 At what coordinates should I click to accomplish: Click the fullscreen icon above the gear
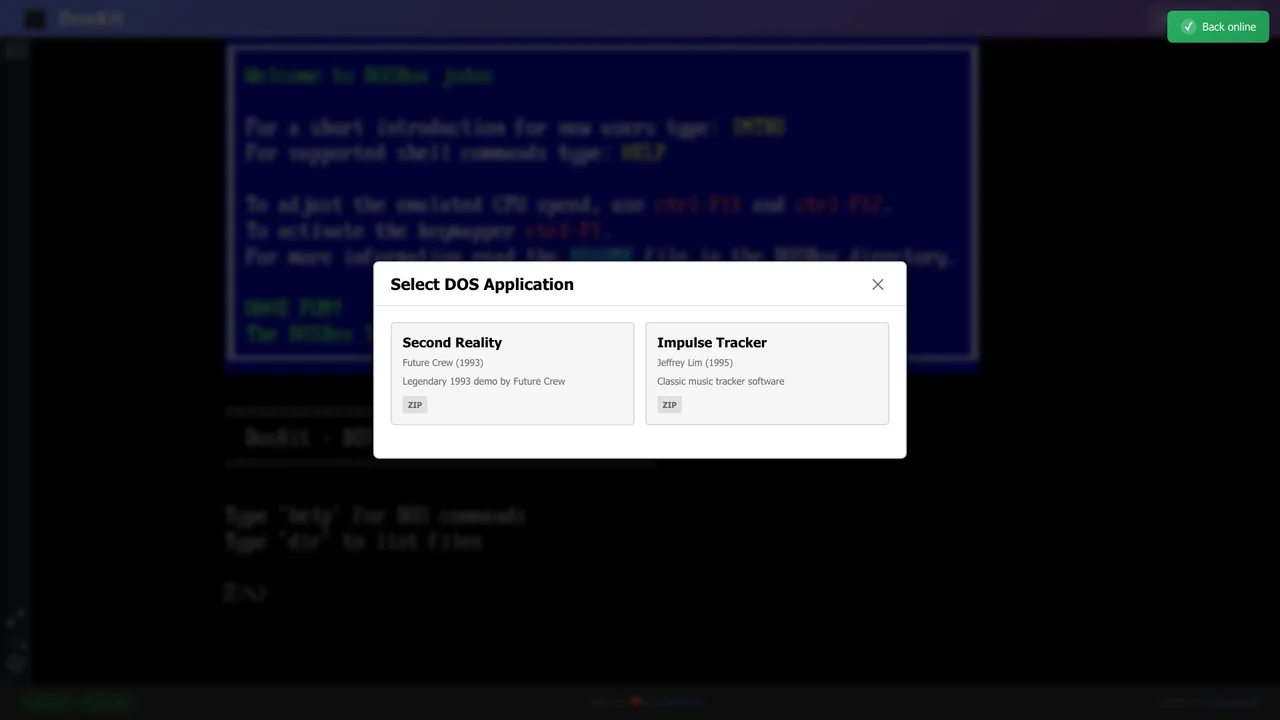[16, 618]
